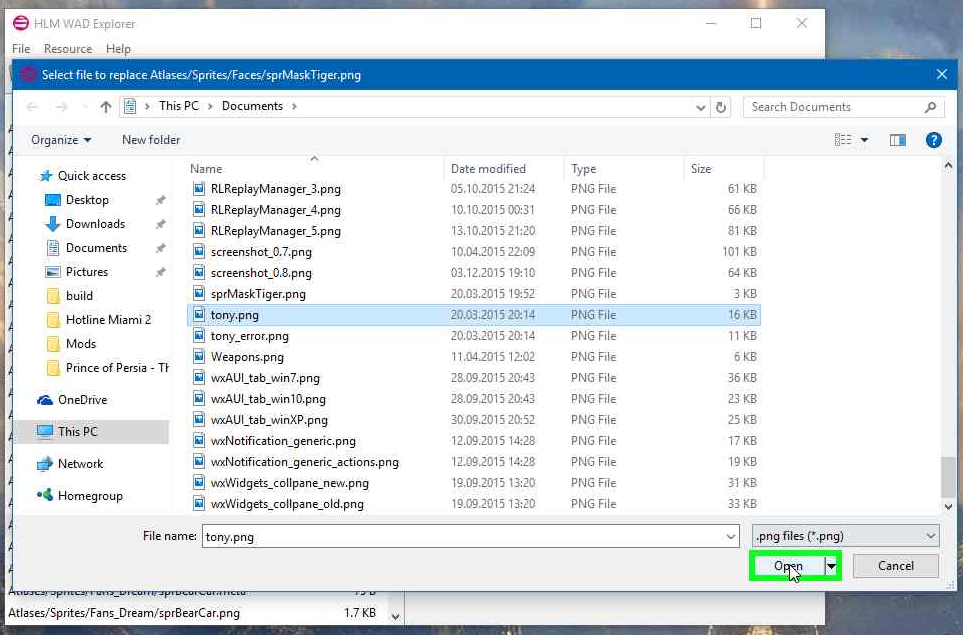Open help via the question mark icon

tap(933, 139)
